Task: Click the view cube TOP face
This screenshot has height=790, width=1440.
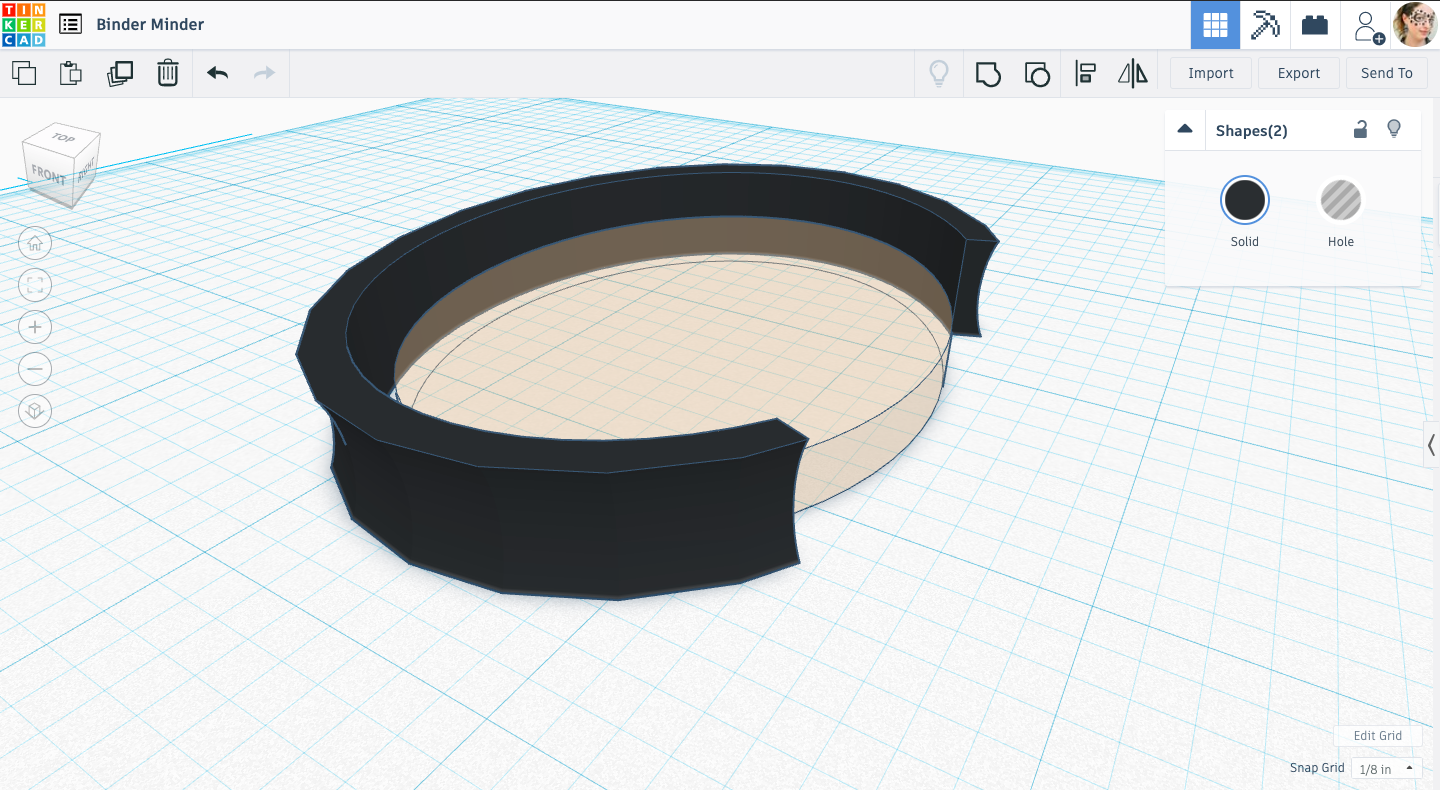Action: [64, 138]
